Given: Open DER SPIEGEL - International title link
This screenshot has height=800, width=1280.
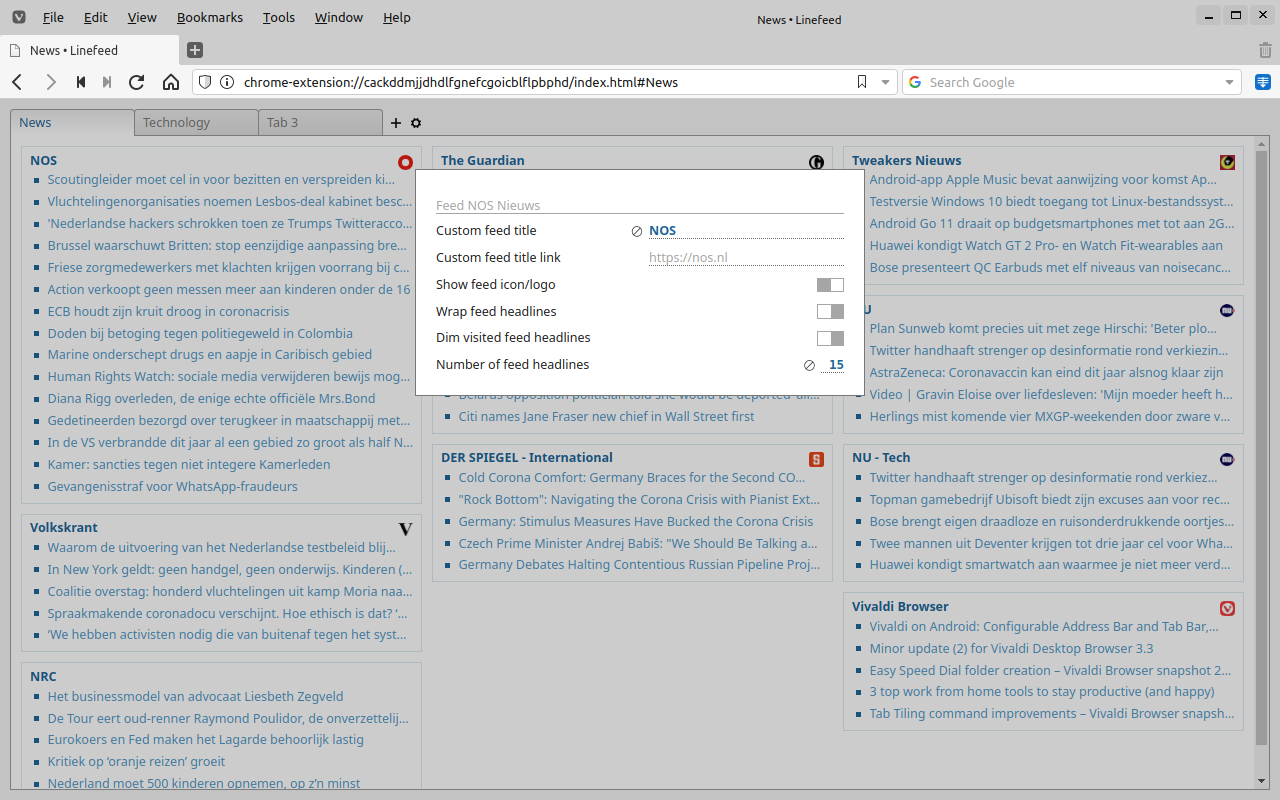Looking at the screenshot, I should pos(527,457).
